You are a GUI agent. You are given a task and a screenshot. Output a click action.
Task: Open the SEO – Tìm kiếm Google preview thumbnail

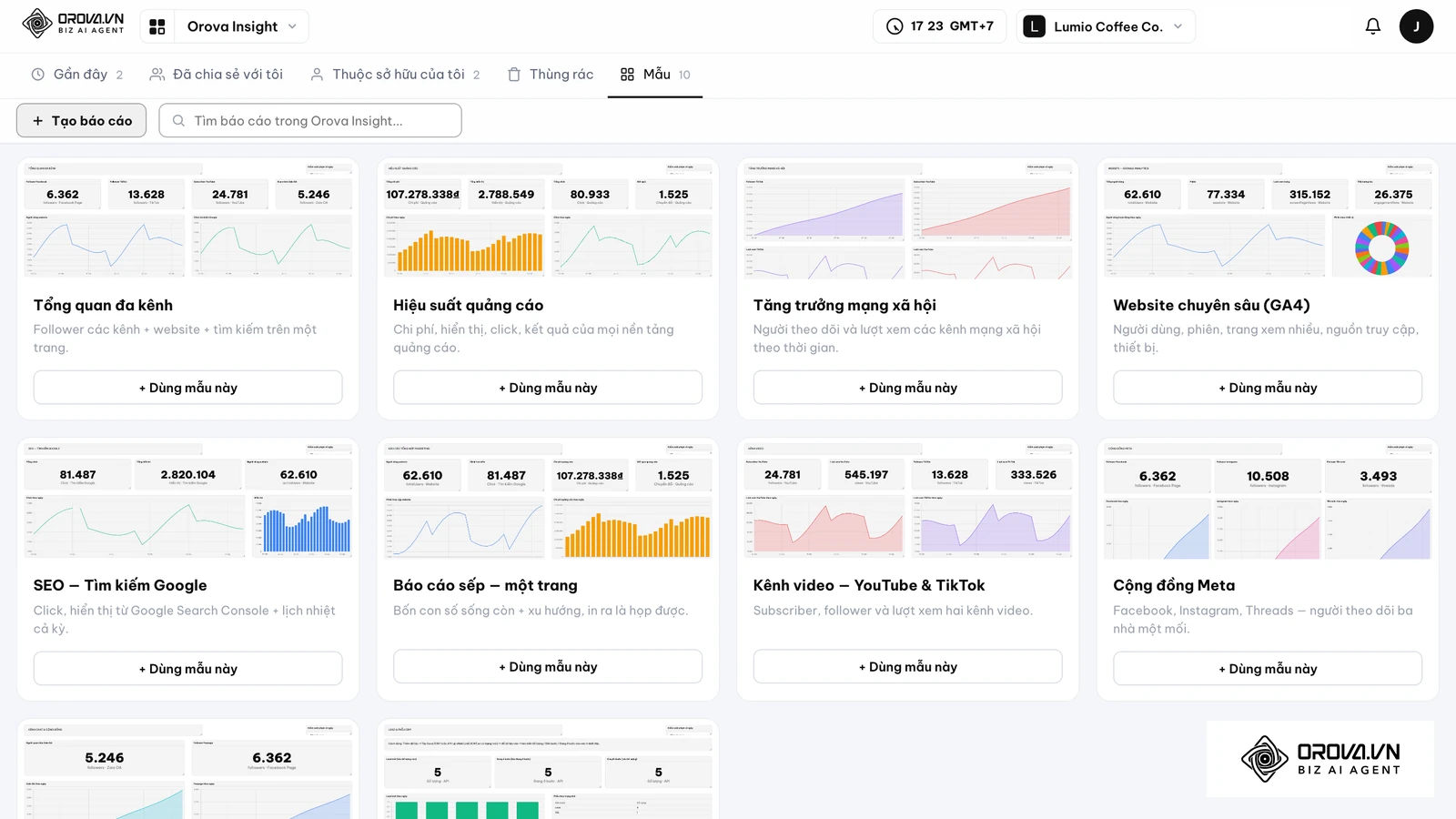pyautogui.click(x=188, y=500)
